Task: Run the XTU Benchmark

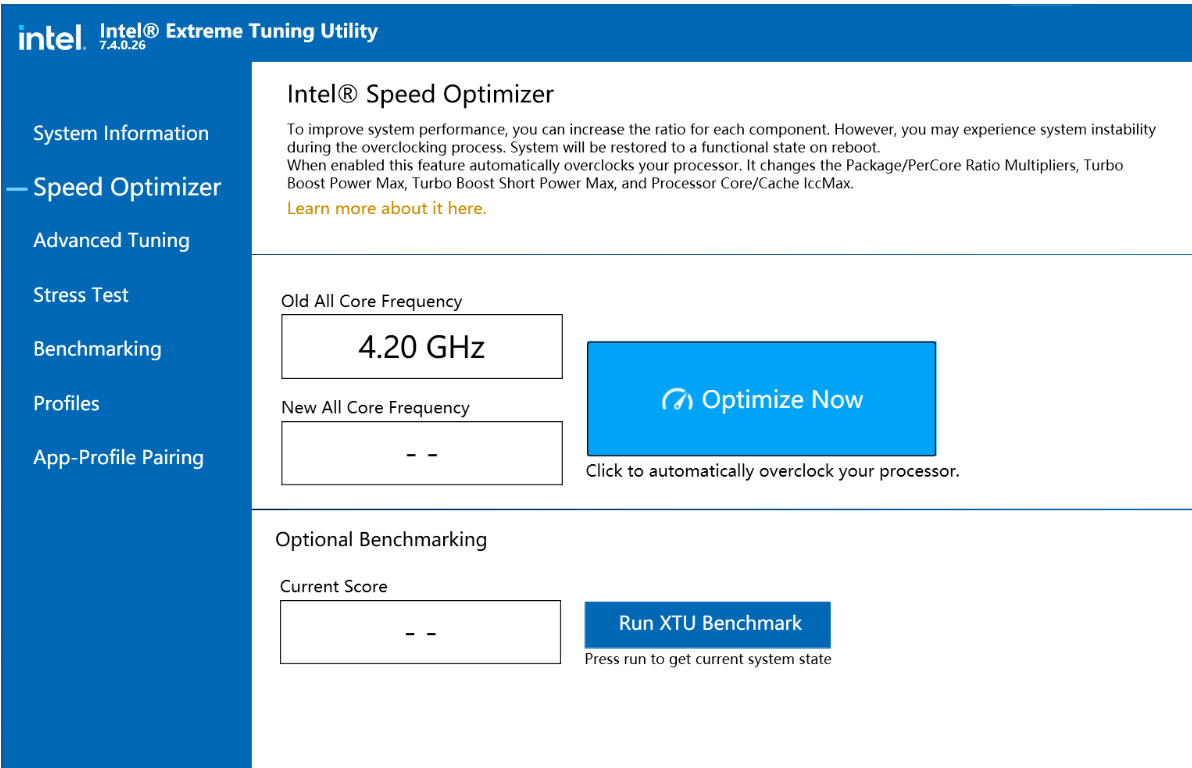Action: (x=707, y=623)
